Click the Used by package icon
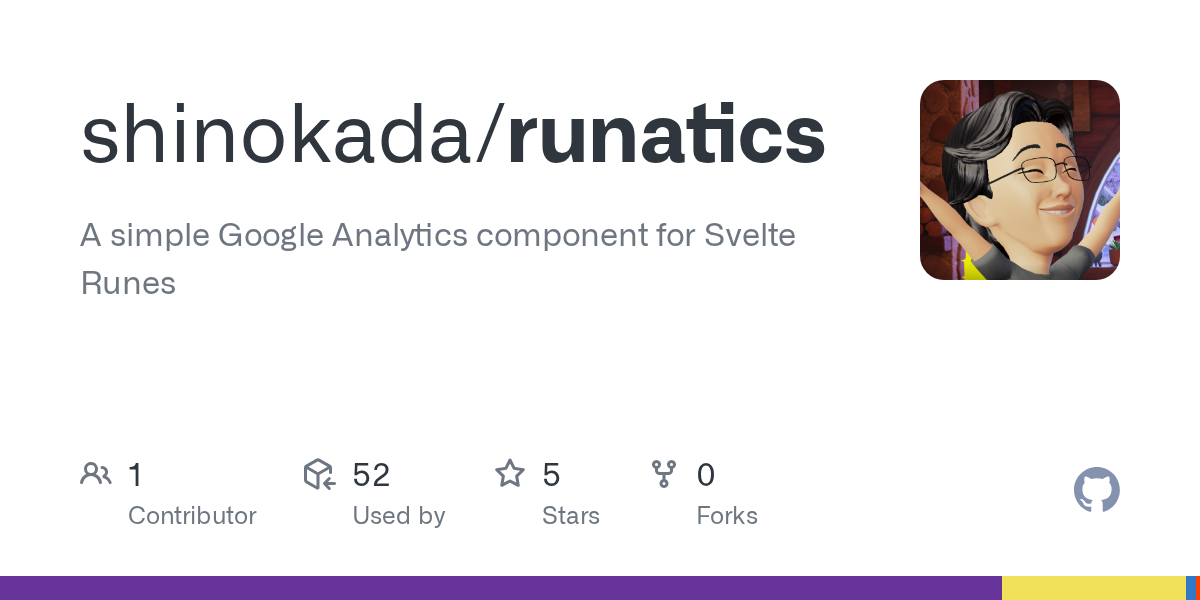The height and width of the screenshot is (600, 1200). [x=319, y=474]
